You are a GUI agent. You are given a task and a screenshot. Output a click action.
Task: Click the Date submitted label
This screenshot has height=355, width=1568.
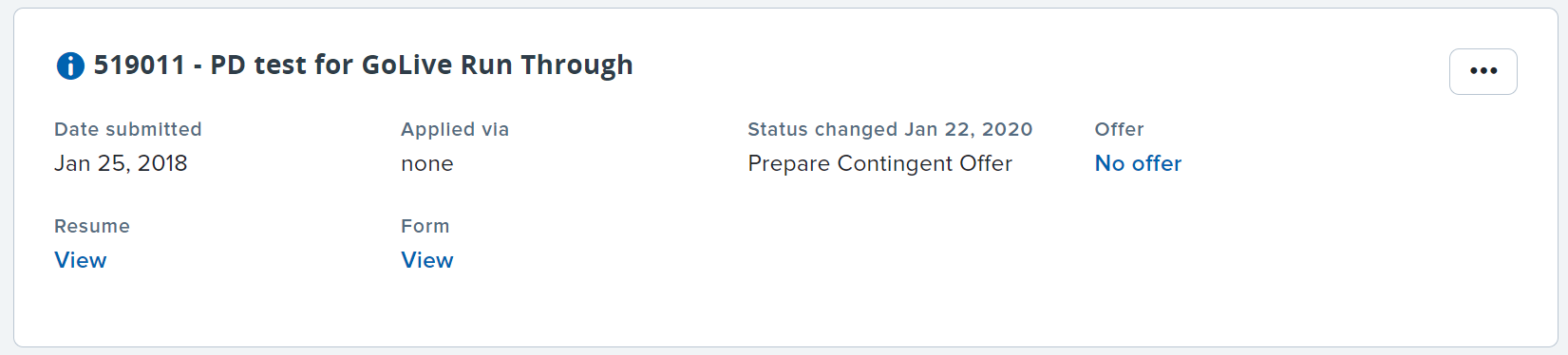128,129
